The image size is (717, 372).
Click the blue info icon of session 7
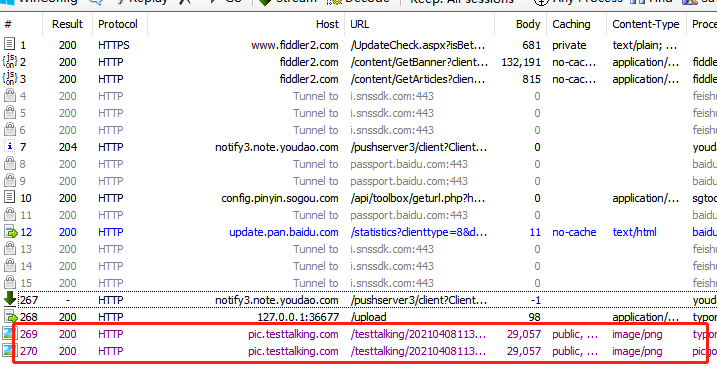(10, 146)
